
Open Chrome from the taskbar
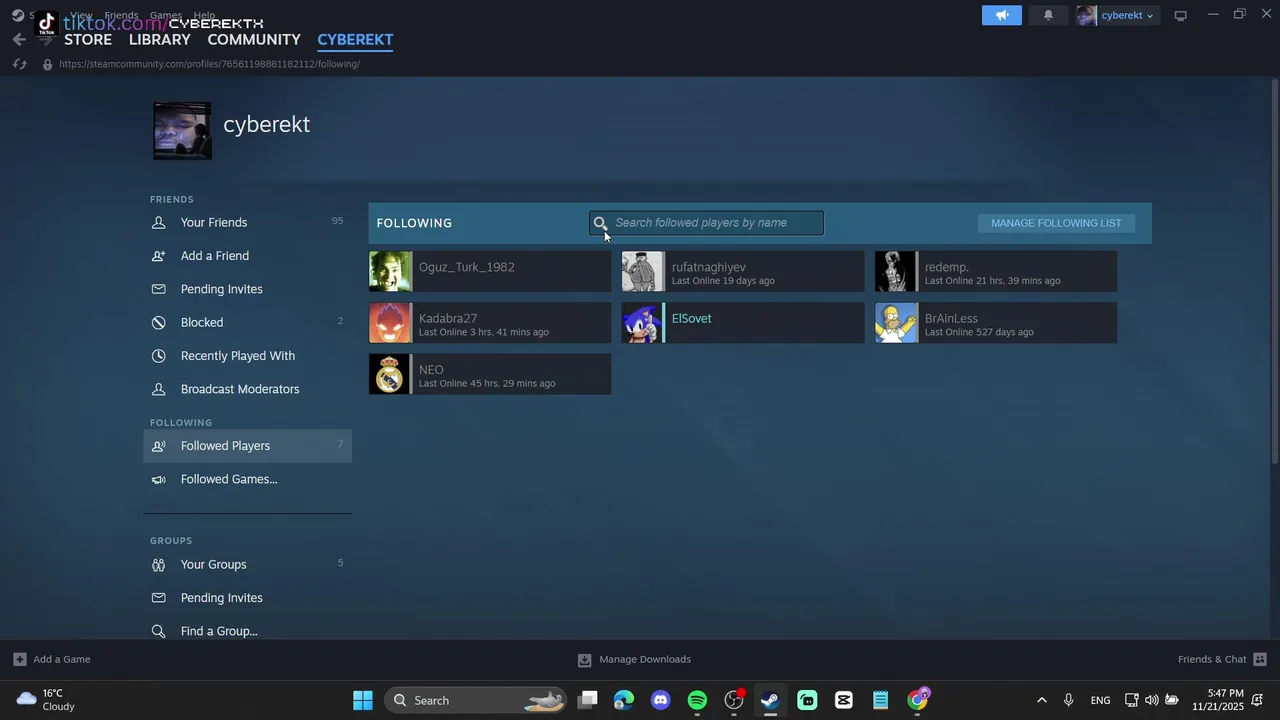(918, 700)
